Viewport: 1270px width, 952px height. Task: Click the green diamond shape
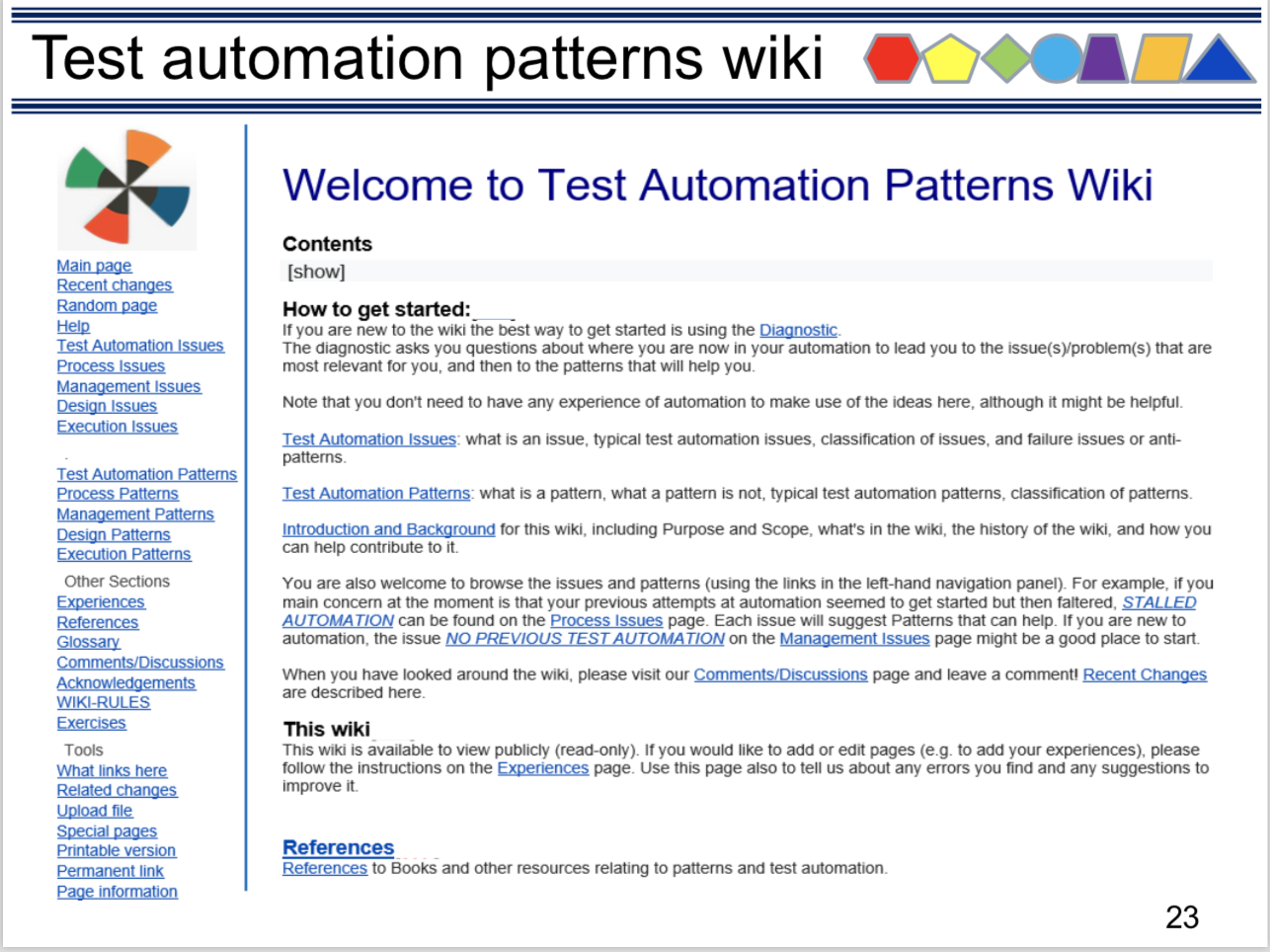pyautogui.click(x=1006, y=58)
